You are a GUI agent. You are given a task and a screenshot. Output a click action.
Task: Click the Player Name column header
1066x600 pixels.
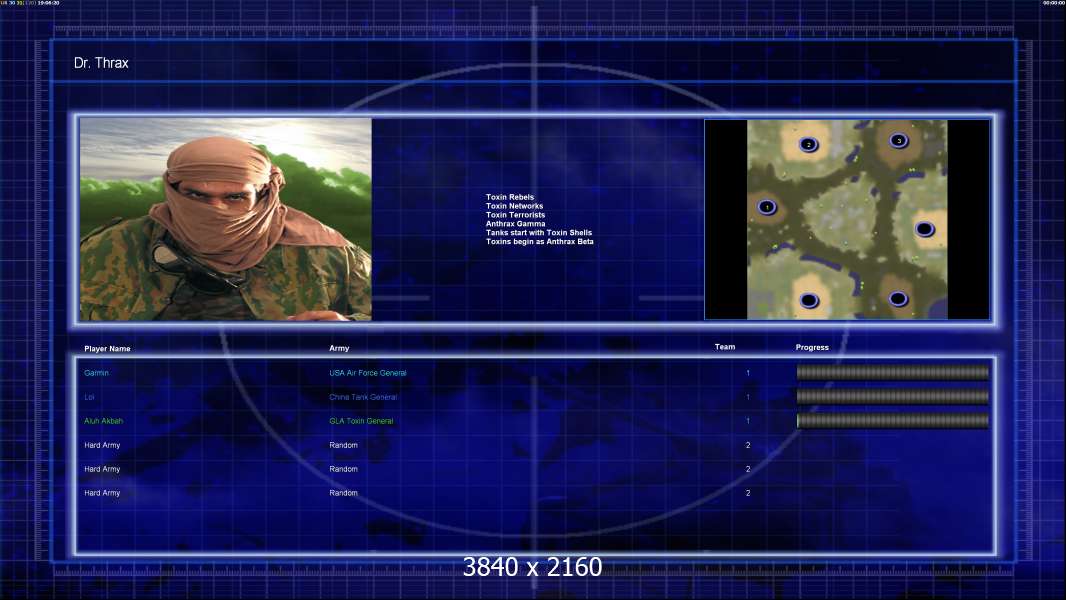point(107,349)
